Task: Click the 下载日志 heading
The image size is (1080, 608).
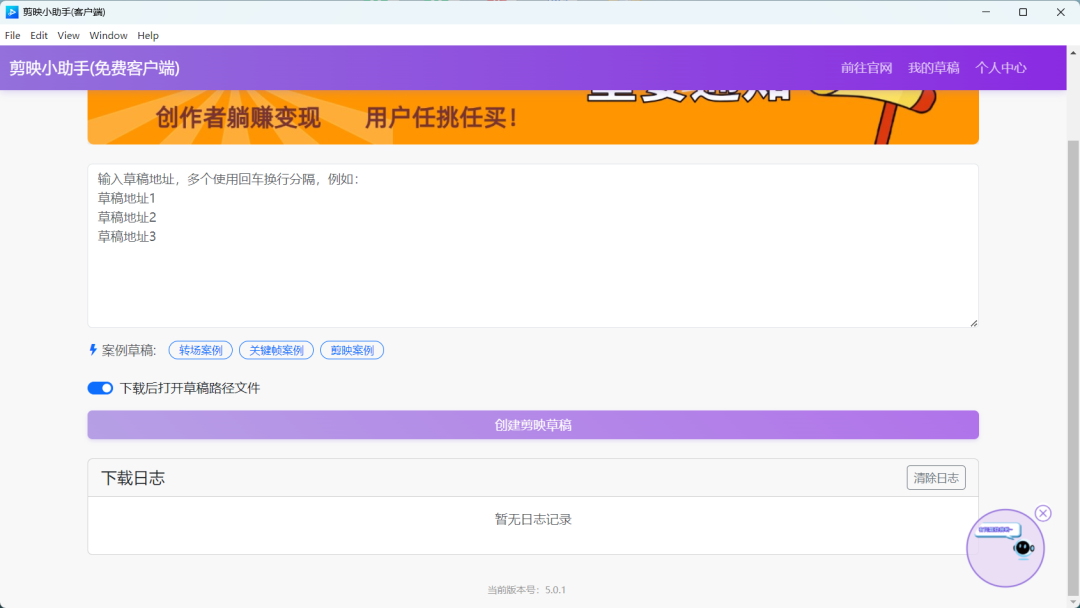Action: tap(133, 478)
